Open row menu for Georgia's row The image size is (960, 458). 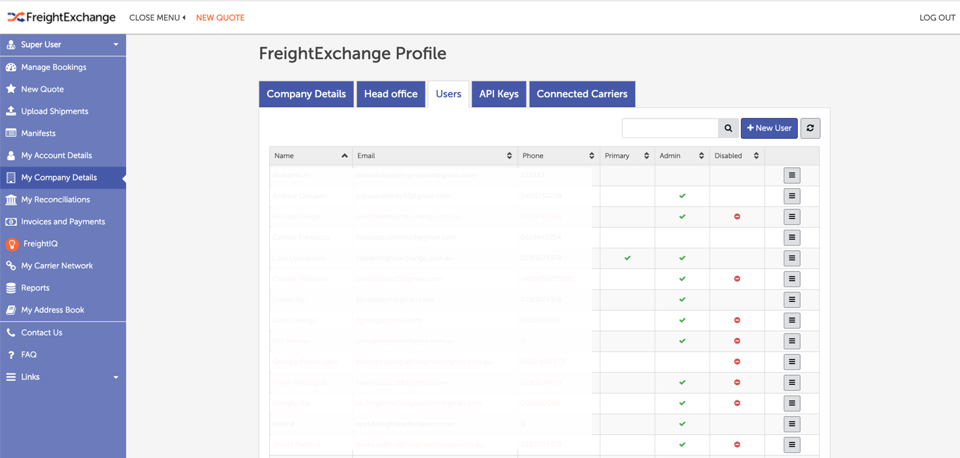[x=792, y=362]
